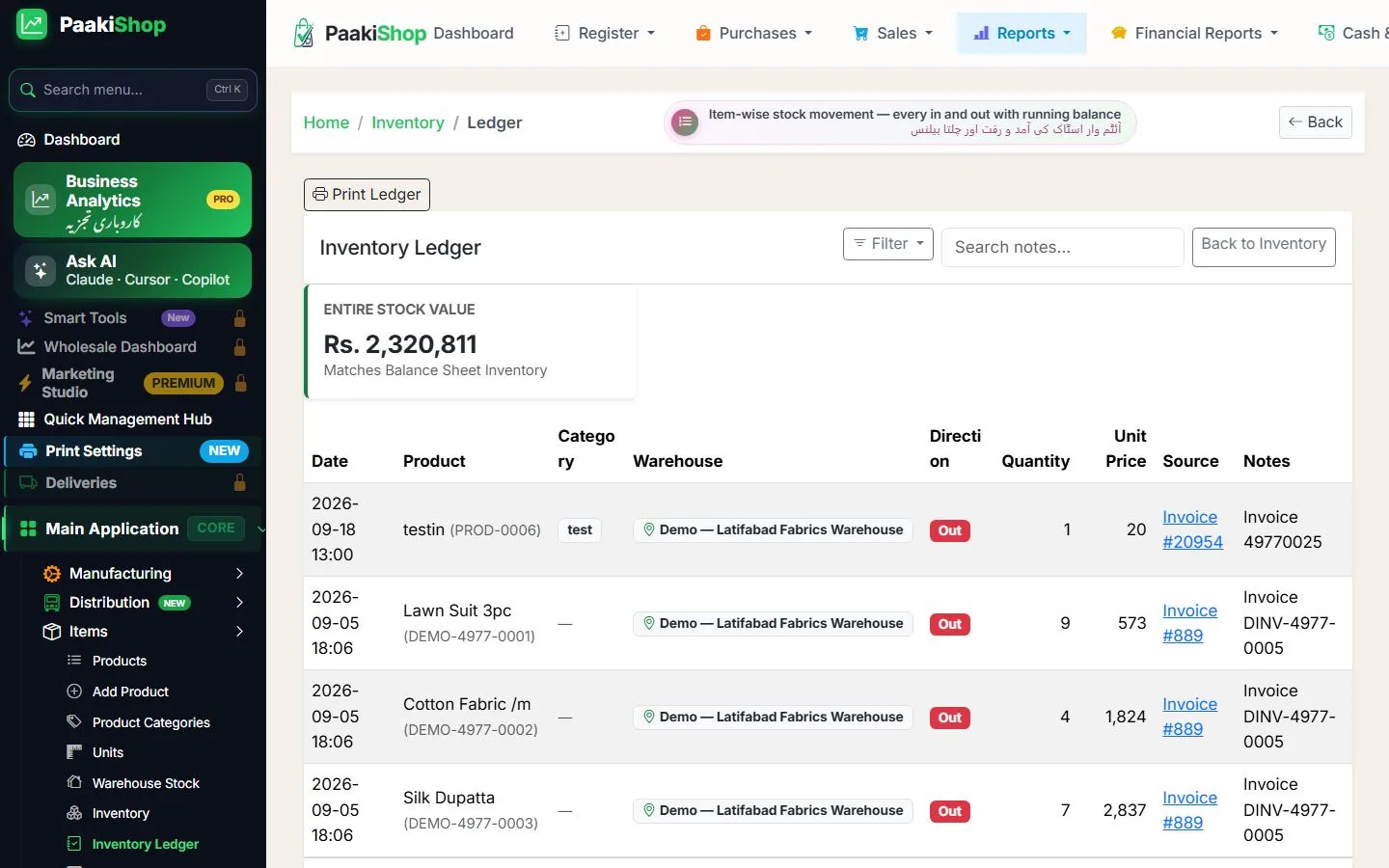Open the Invoice #20954 link
Viewport: 1389px width, 868px height.
pos(1192,529)
